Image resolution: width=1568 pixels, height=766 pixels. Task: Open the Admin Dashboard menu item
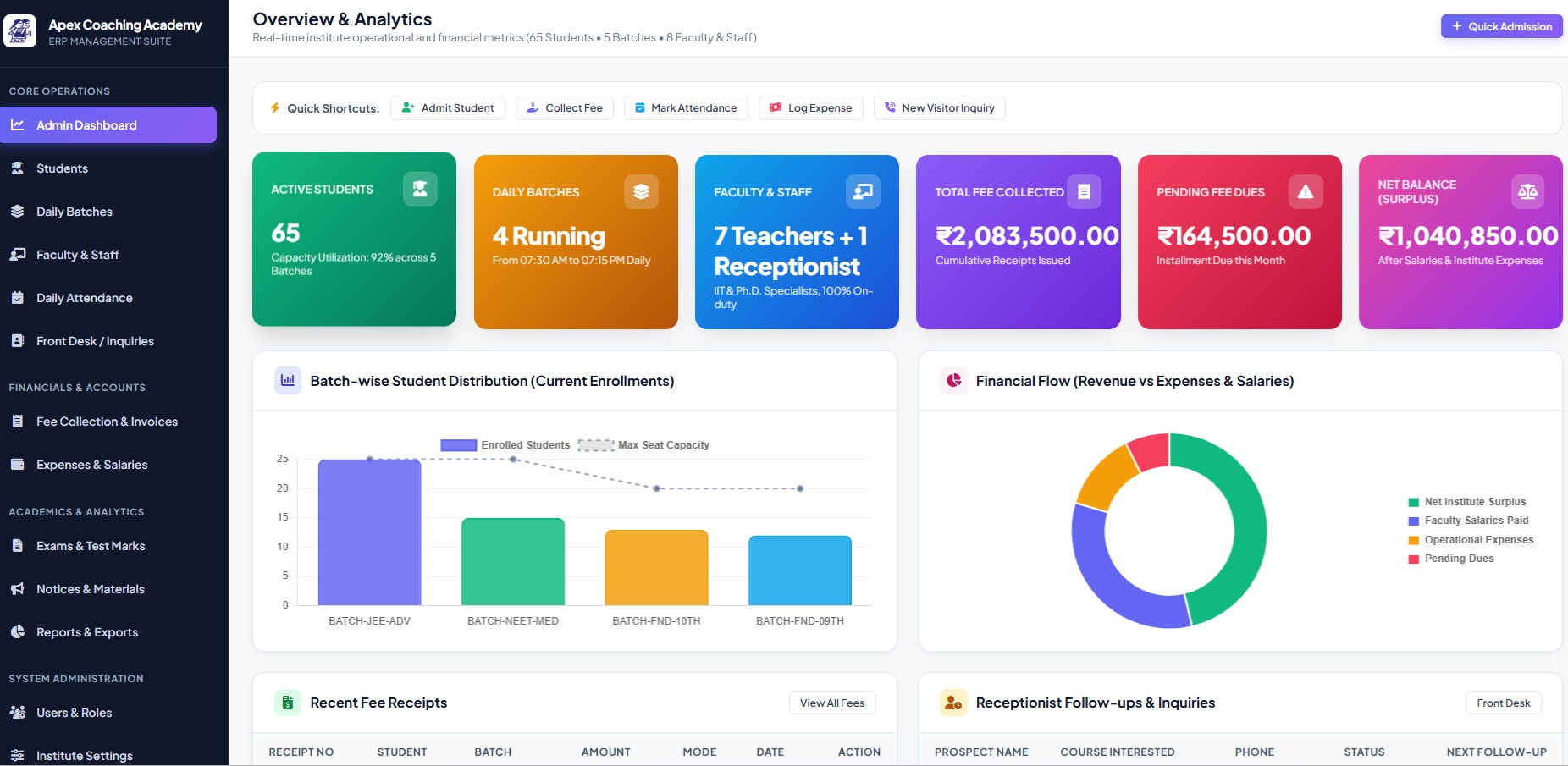tap(108, 125)
